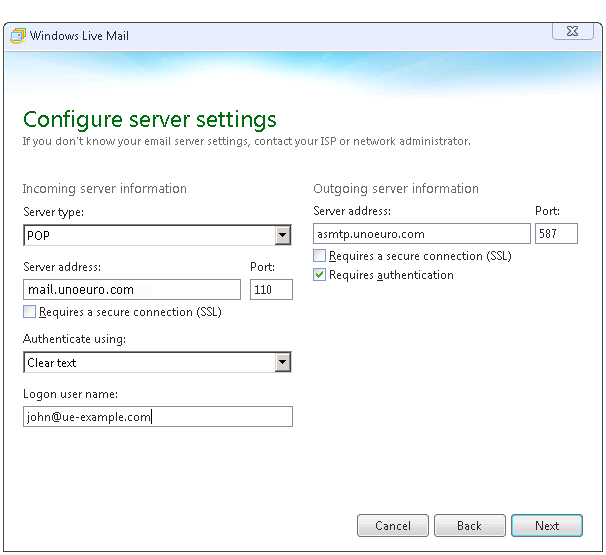The width and height of the screenshot is (606, 555).
Task: Click the Windows Live Mail title bar icon
Action: coord(17,36)
